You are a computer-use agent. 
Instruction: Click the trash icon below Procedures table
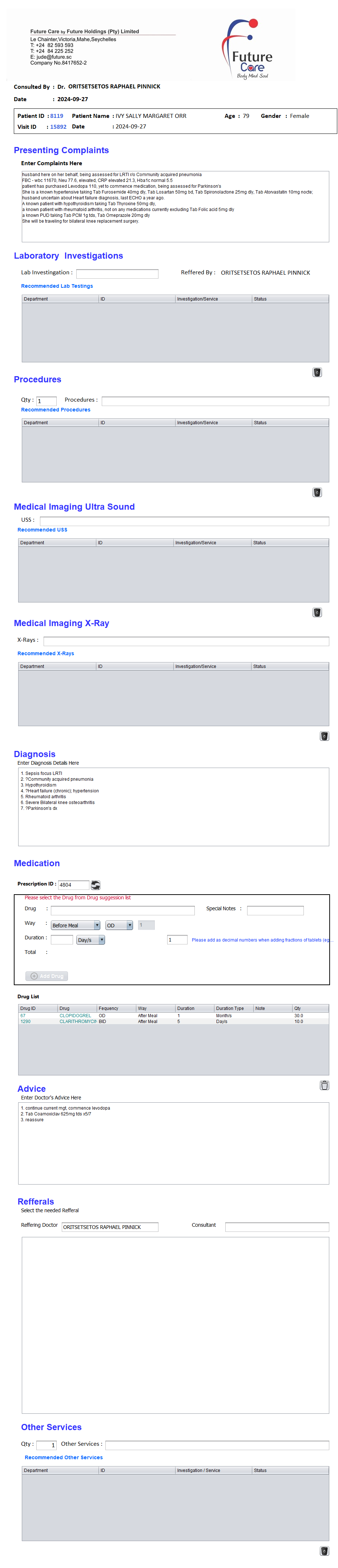coord(317,492)
